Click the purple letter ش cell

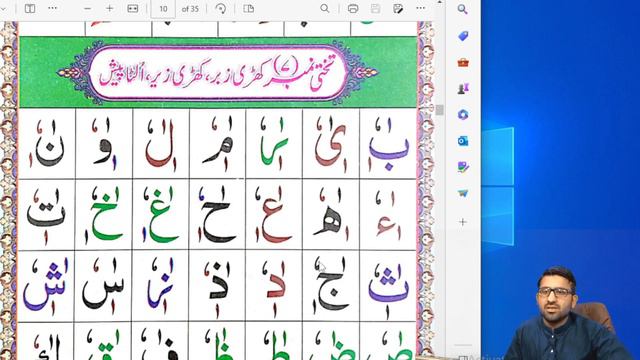[47, 286]
